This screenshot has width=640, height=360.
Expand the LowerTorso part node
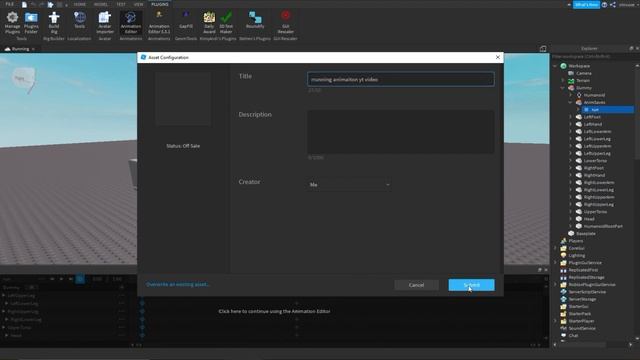tap(571, 161)
